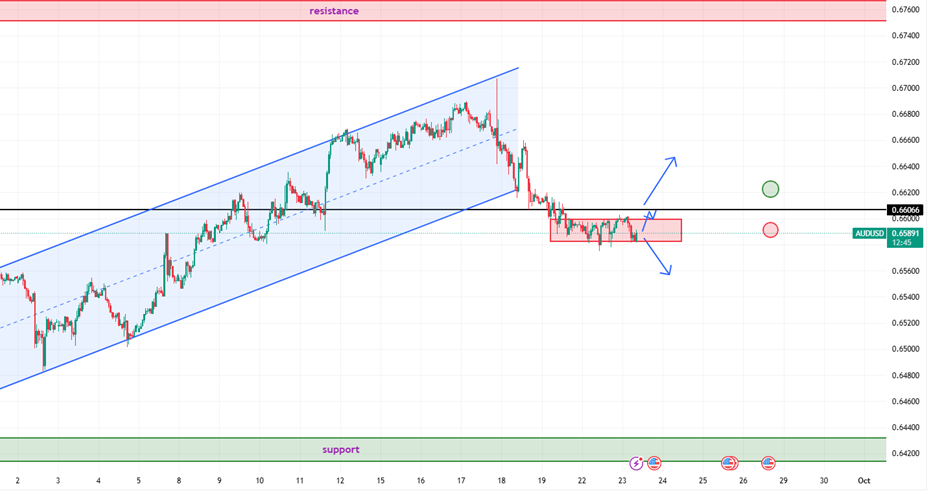This screenshot has height=491, width=933.
Task: Click date 30 on the time axis
Action: pos(824,481)
